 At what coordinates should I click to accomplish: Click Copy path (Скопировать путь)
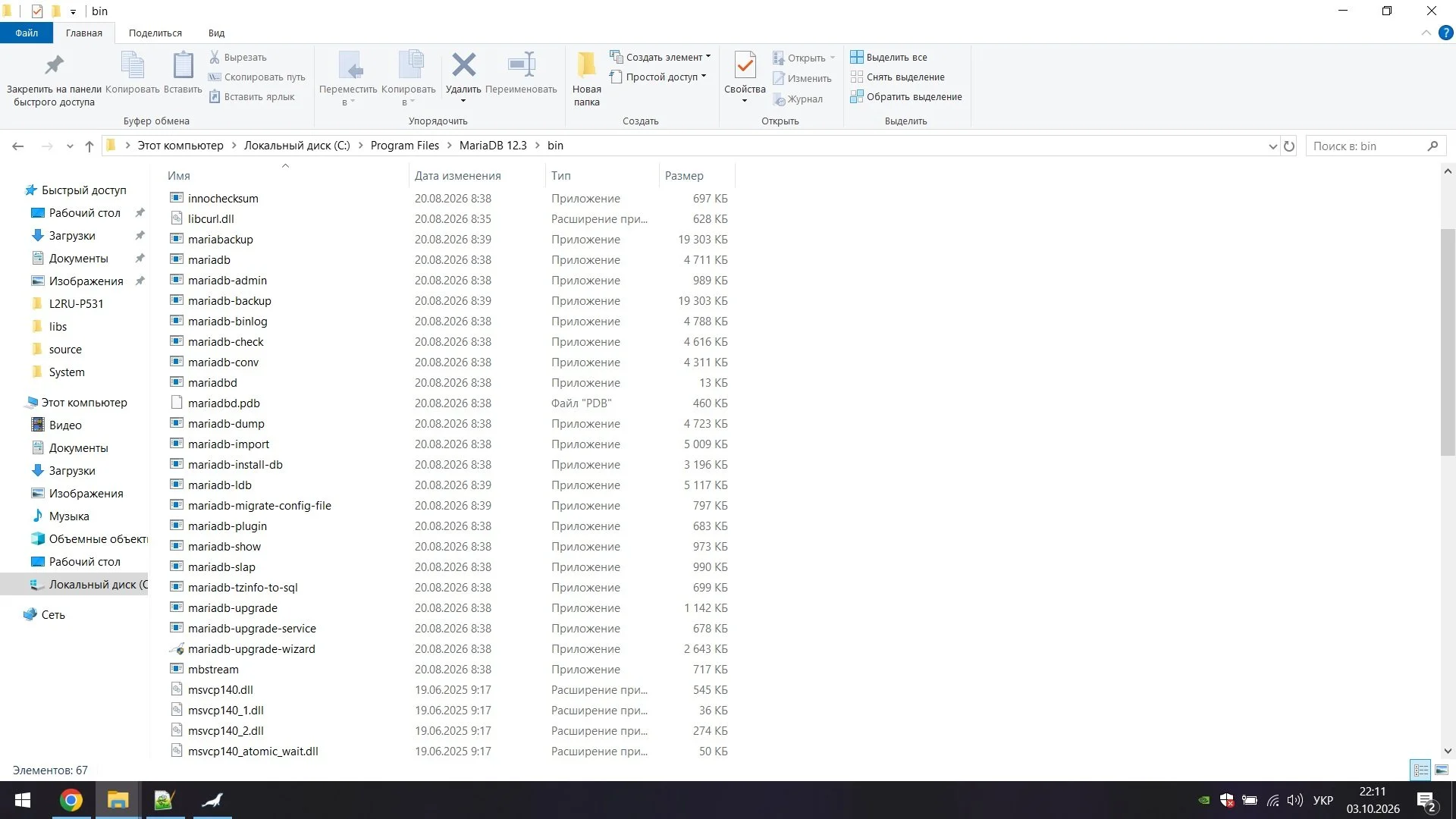pos(257,77)
